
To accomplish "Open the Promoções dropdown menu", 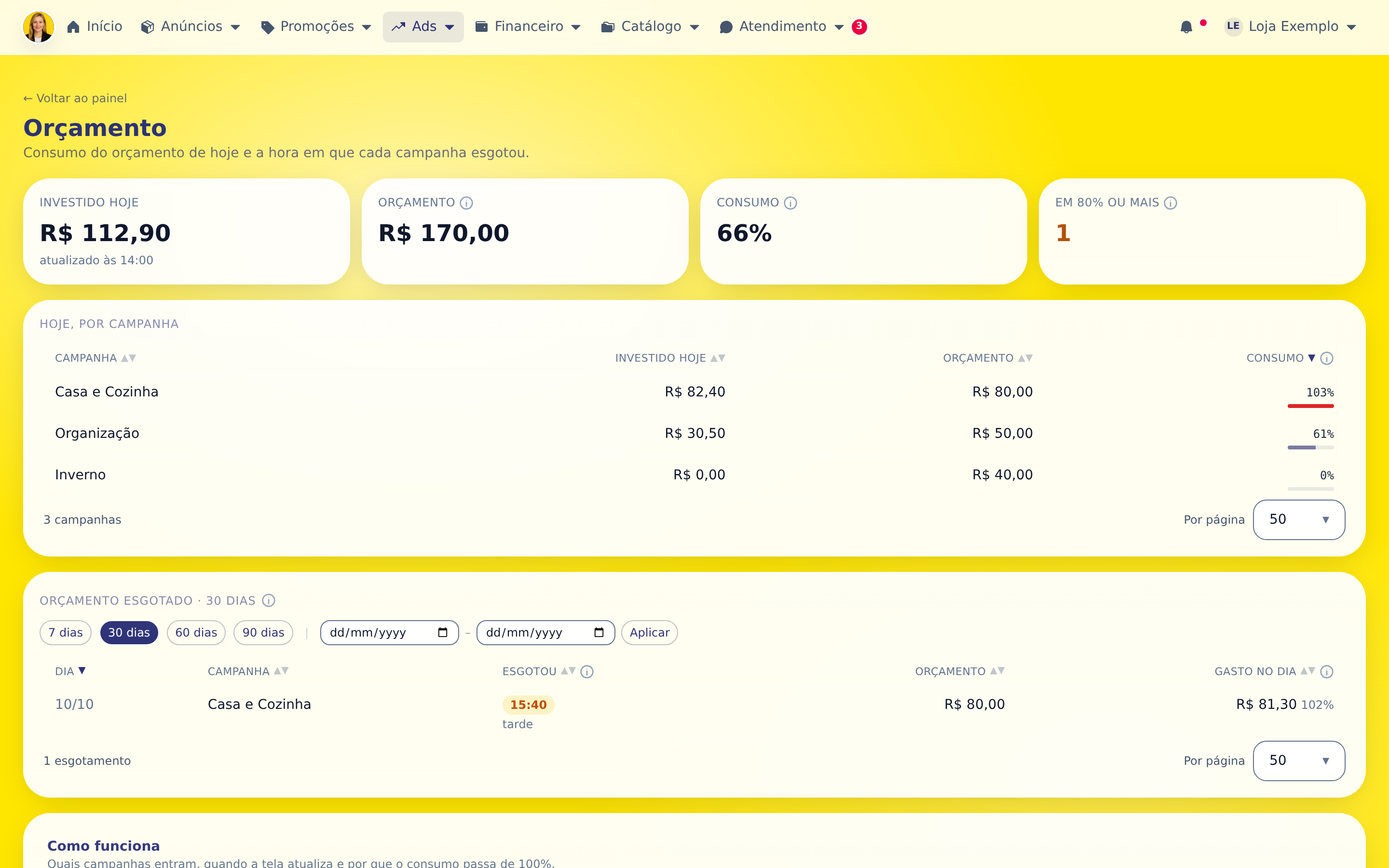I will pyautogui.click(x=316, y=27).
